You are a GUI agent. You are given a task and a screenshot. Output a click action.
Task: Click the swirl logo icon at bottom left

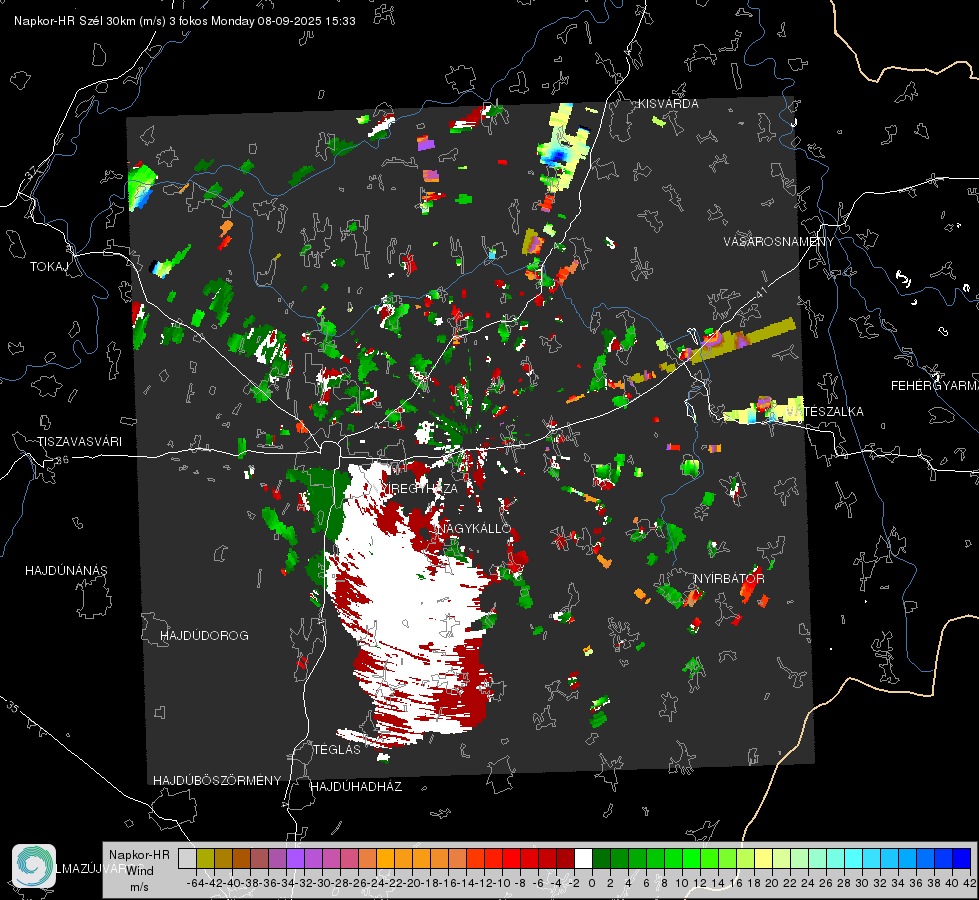point(34,866)
